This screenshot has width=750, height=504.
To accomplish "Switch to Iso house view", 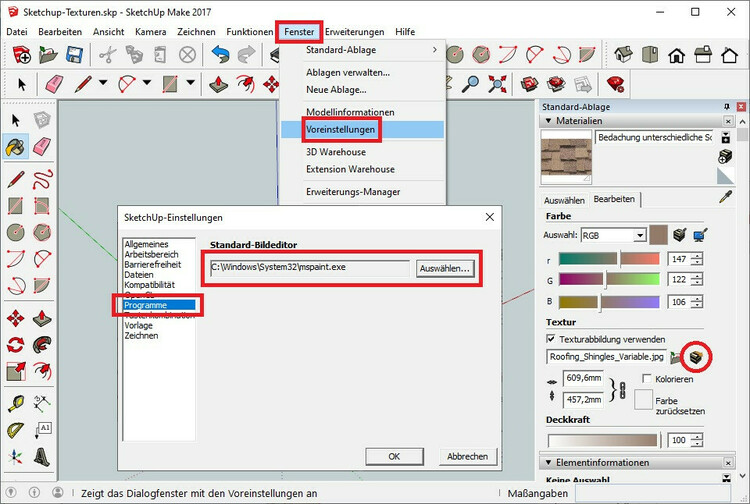I will point(623,55).
